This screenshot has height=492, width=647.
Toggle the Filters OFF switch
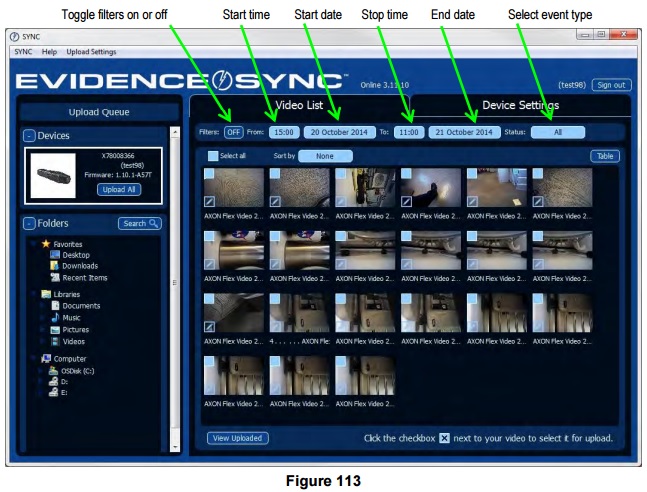point(233,132)
